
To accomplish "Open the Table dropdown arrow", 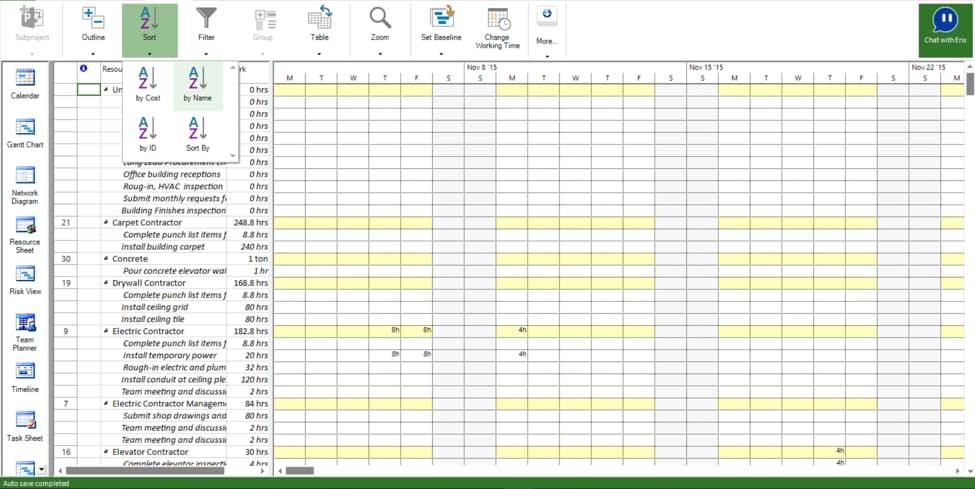I will click(320, 55).
